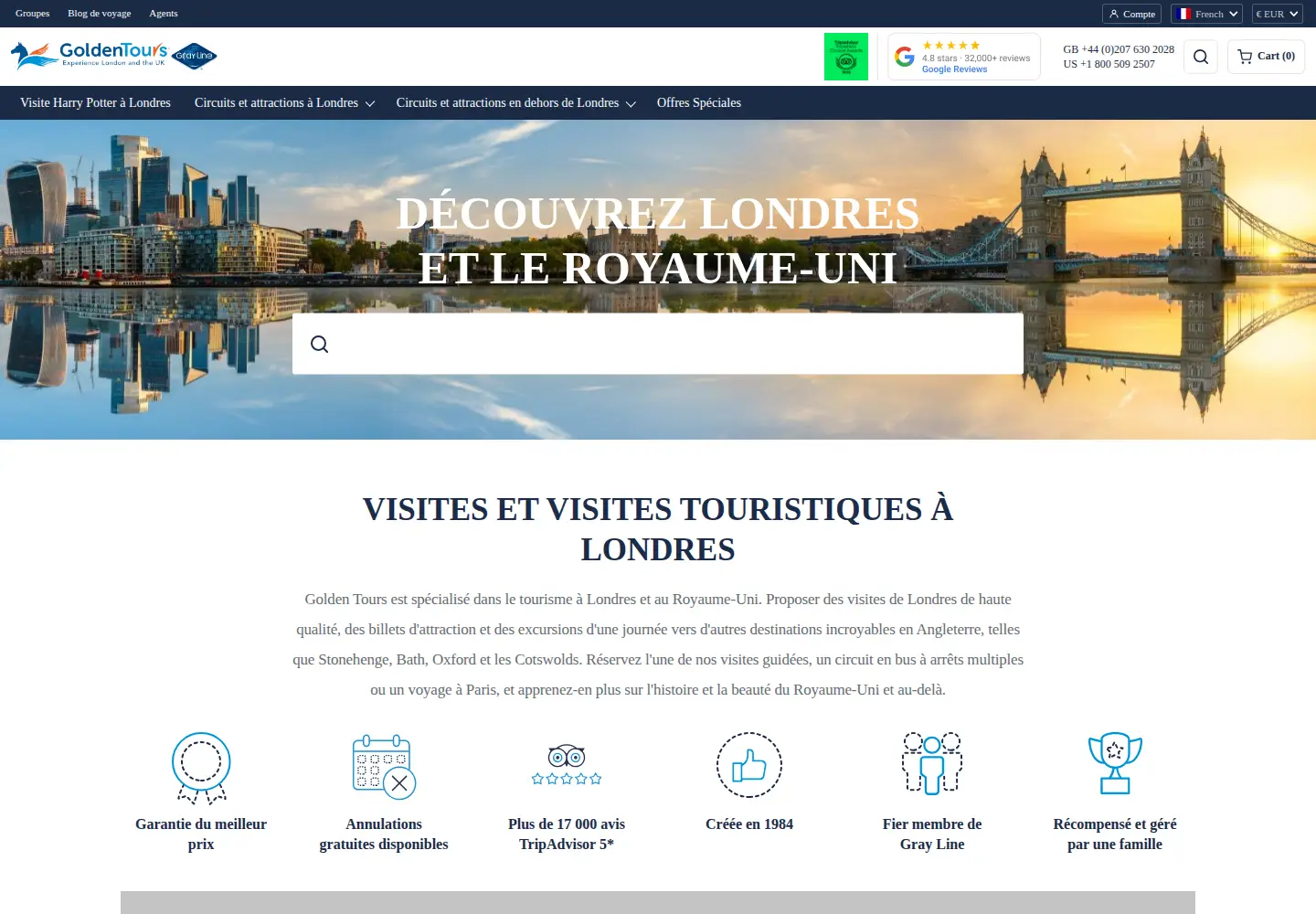Click the free cancellation calendar icon
The width and height of the screenshot is (1316, 914).
point(384,766)
